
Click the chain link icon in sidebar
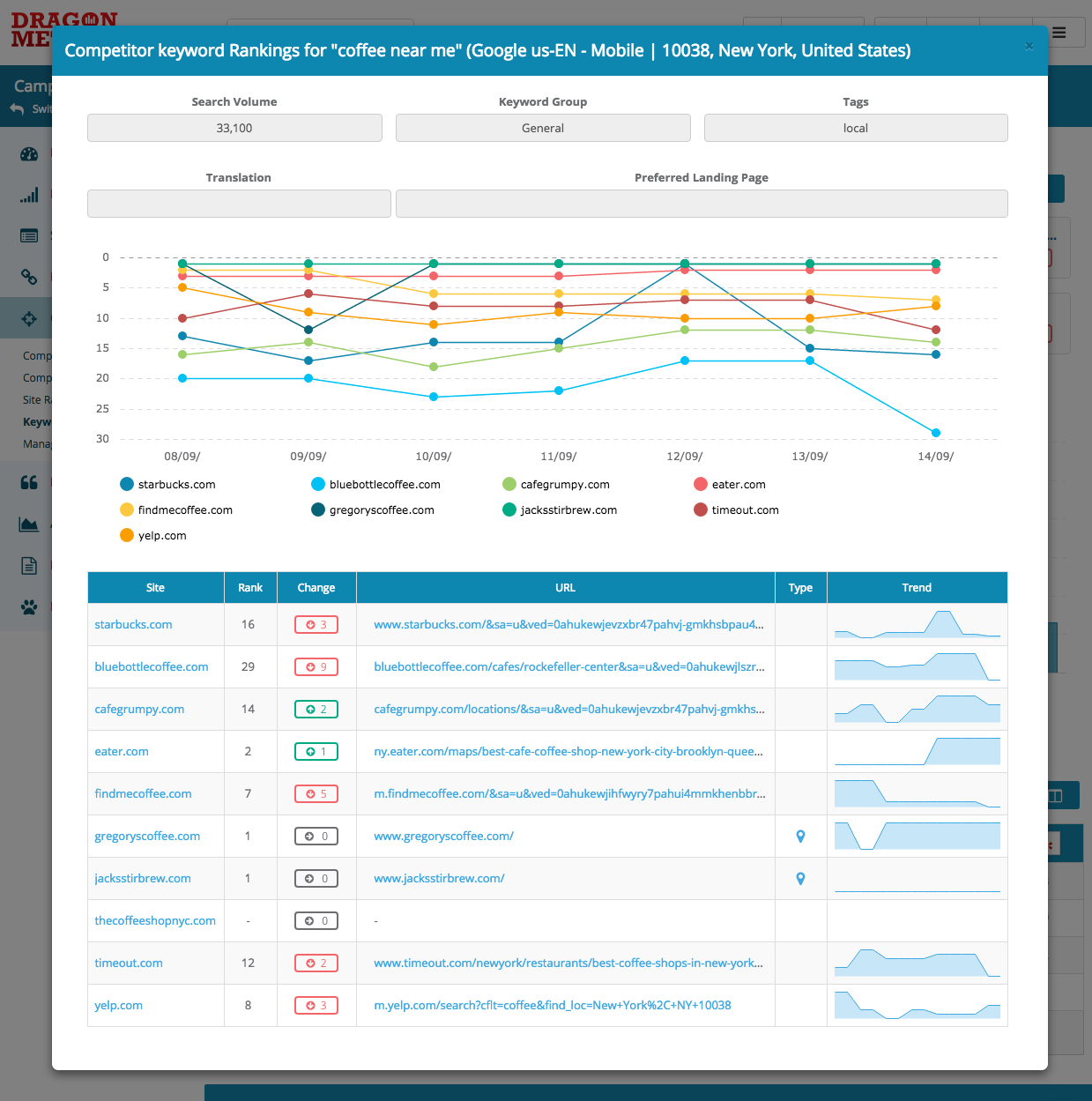coord(29,277)
